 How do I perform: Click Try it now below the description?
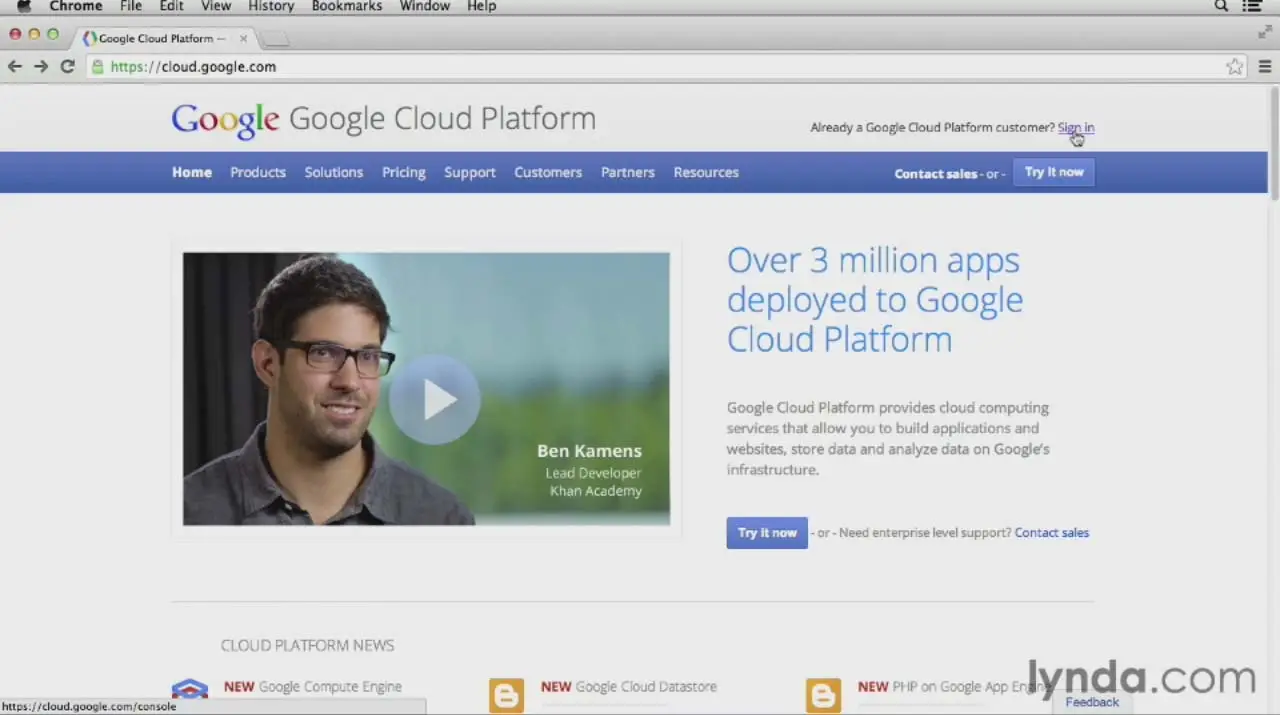[767, 533]
